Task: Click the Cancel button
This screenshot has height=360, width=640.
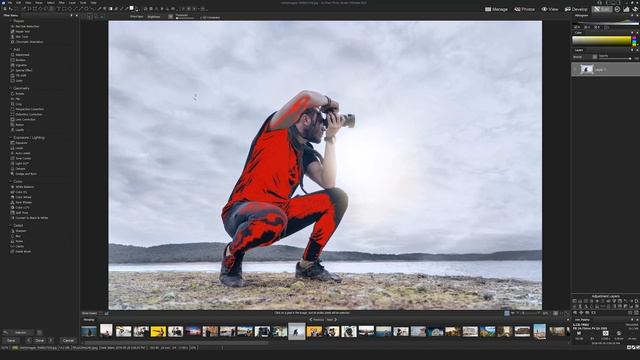Action: coord(68,340)
